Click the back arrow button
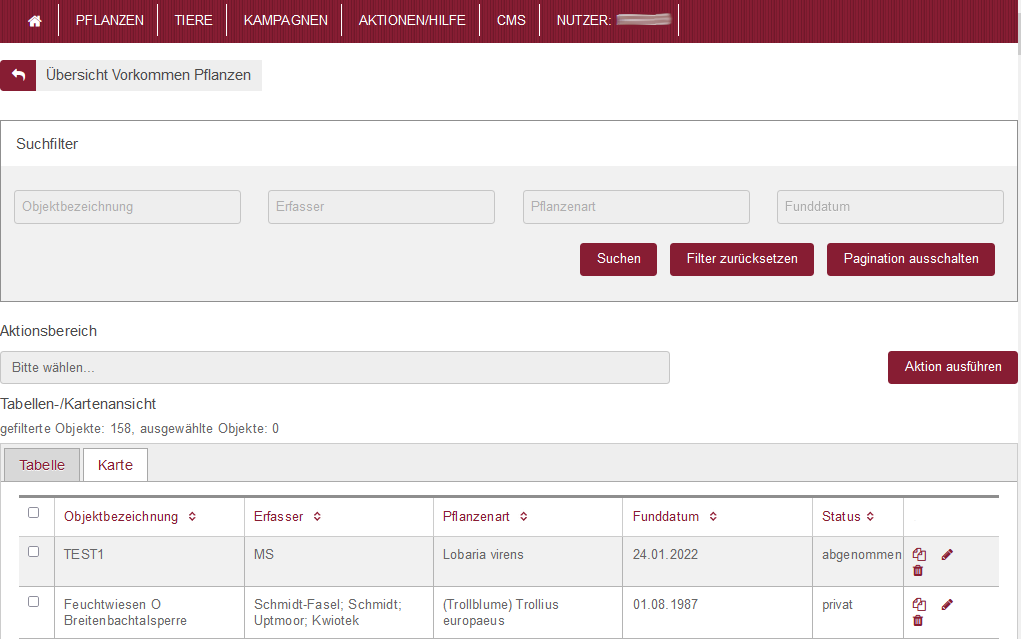Screen dimensions: 1021x639 pyautogui.click(x=18, y=75)
